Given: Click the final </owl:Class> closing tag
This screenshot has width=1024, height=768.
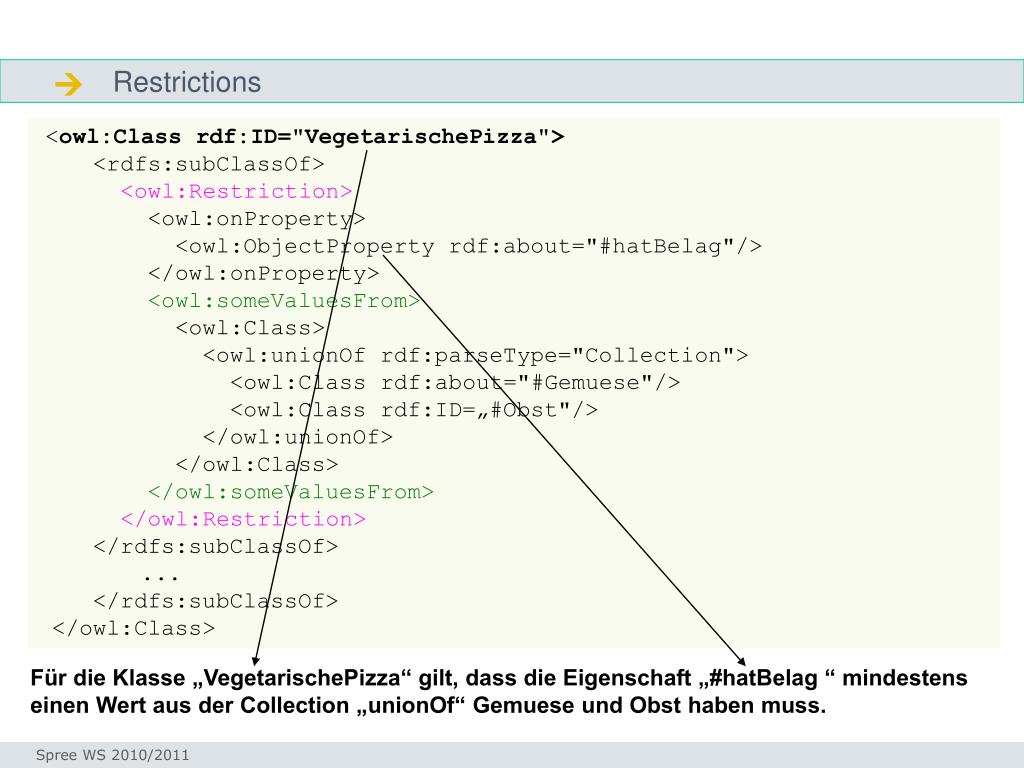Looking at the screenshot, I should click(x=133, y=628).
